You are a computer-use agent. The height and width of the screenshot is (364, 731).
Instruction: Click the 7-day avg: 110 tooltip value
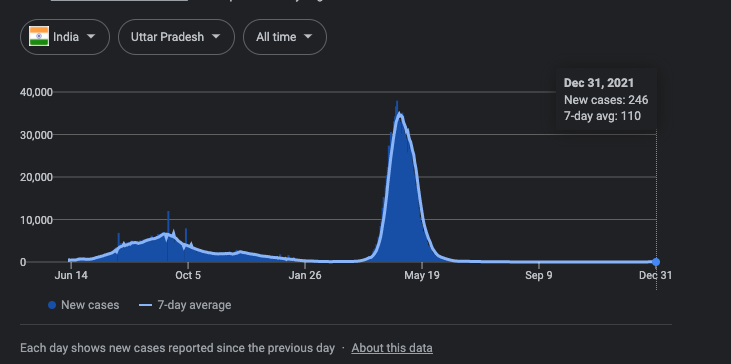602,116
